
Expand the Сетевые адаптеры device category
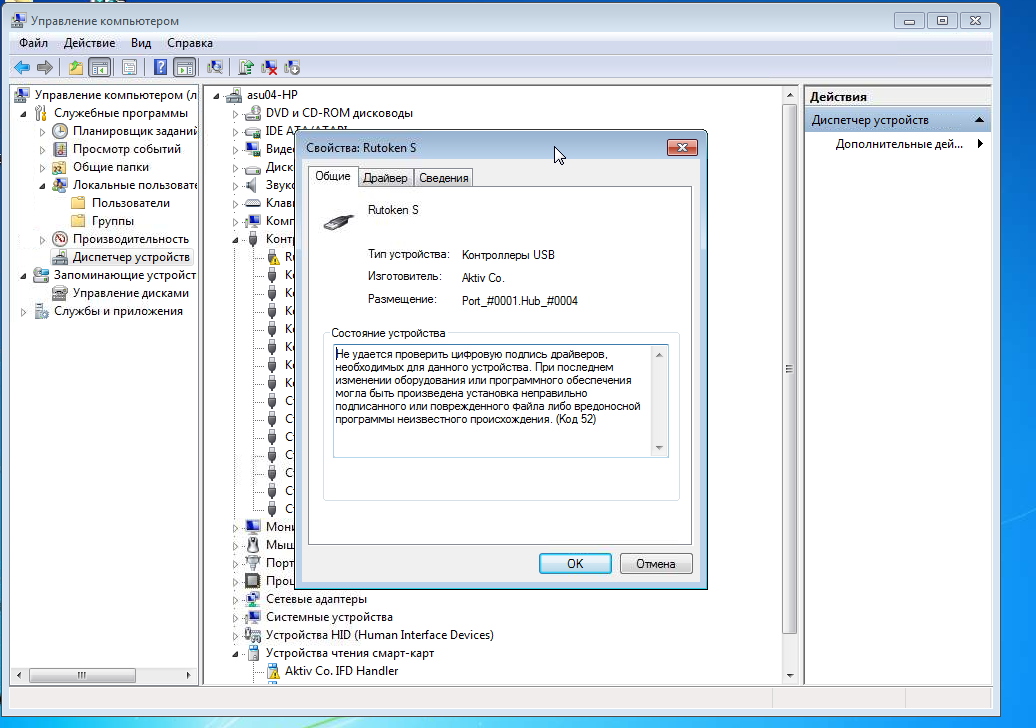click(x=237, y=599)
